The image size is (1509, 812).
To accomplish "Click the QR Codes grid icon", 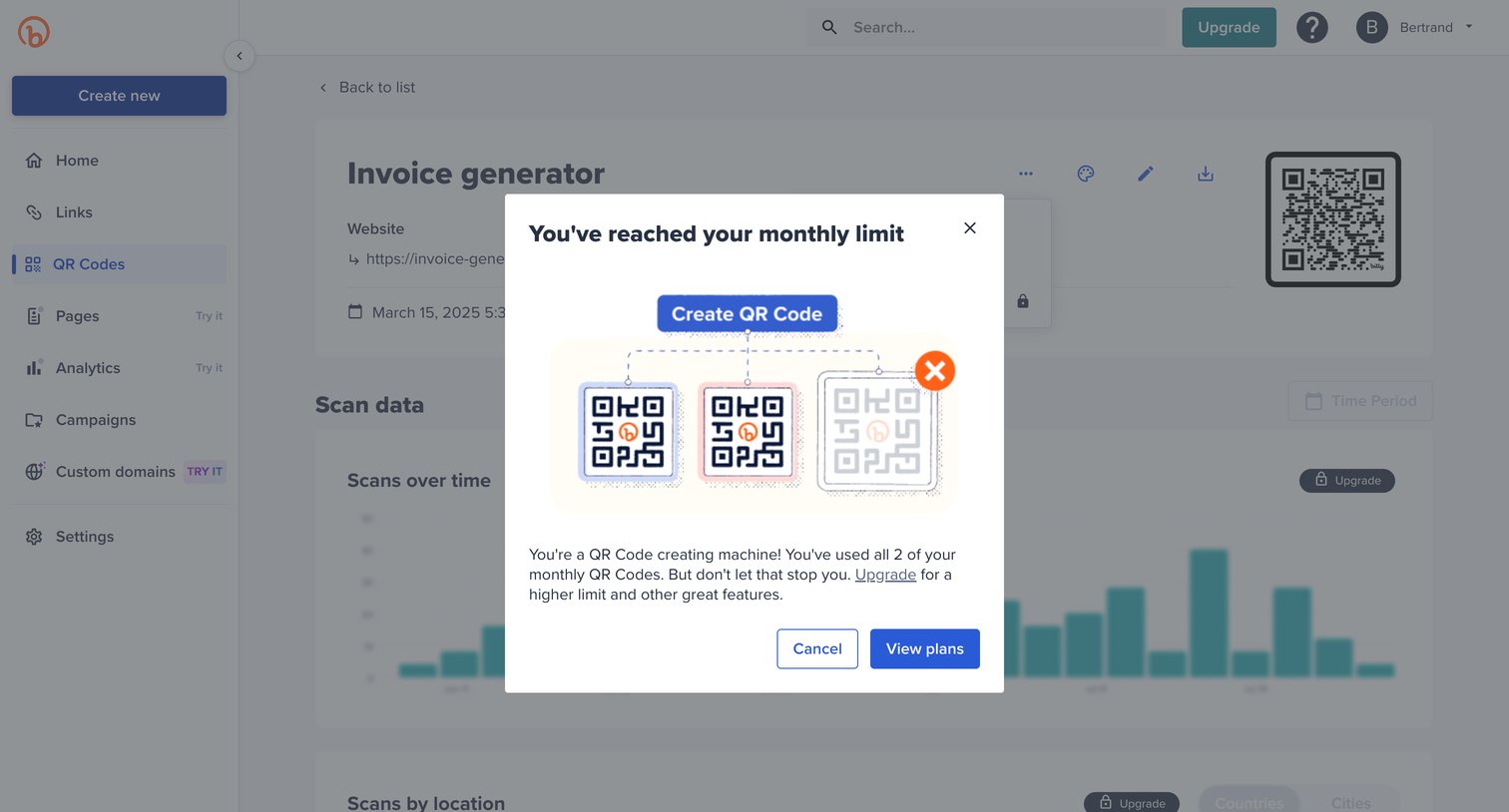I will (x=33, y=264).
